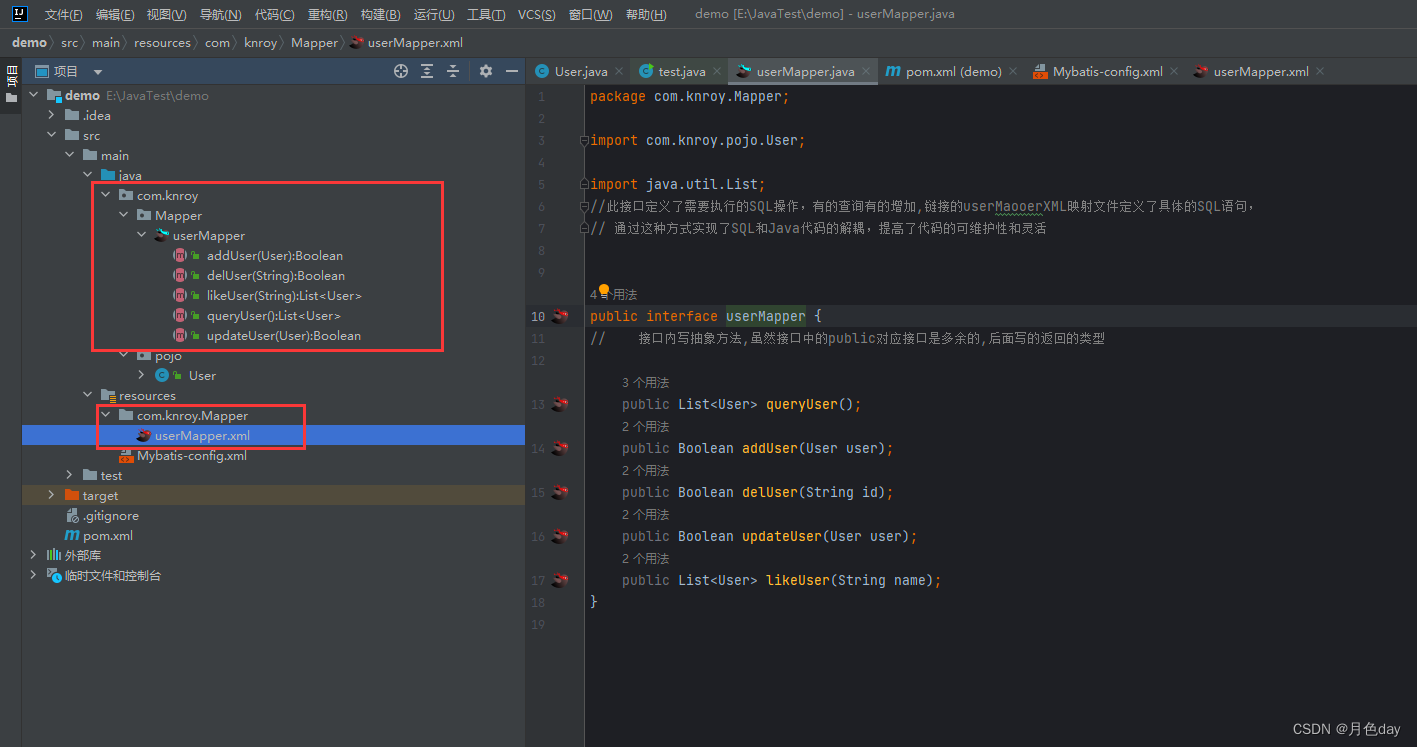Collapse the demo root project node

[x=34, y=95]
